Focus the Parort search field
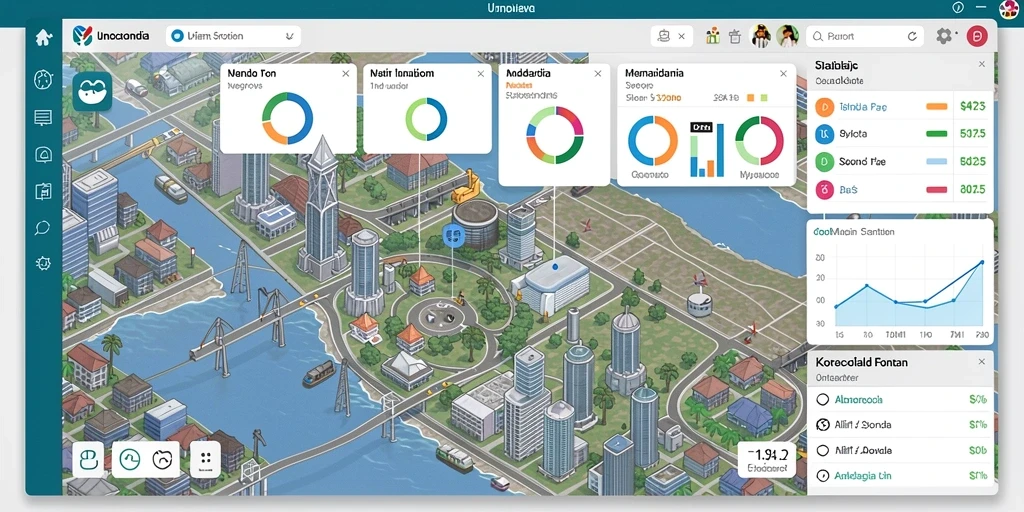This screenshot has height=512, width=1024. click(x=865, y=37)
